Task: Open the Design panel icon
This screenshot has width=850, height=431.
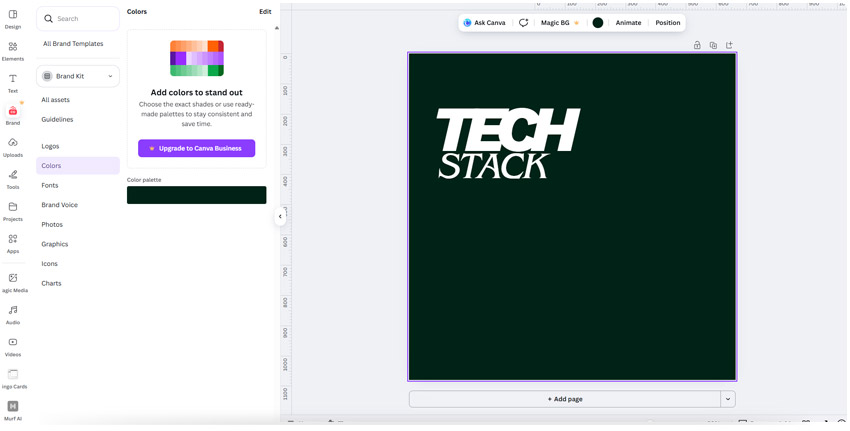Action: tap(13, 15)
